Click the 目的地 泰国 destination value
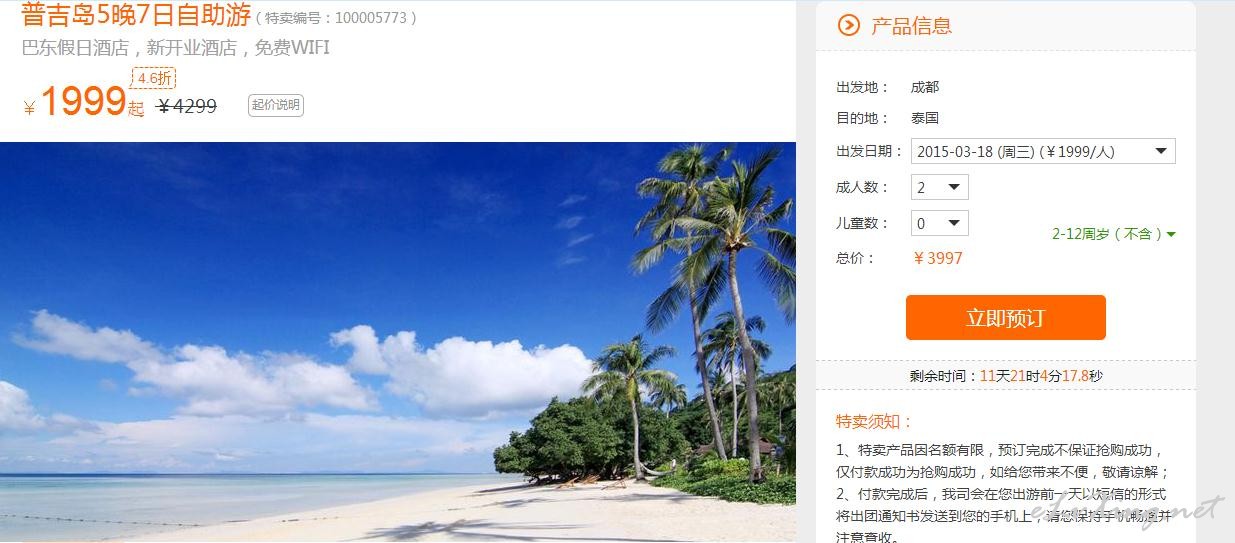This screenshot has height=543, width=1235. [x=925, y=118]
